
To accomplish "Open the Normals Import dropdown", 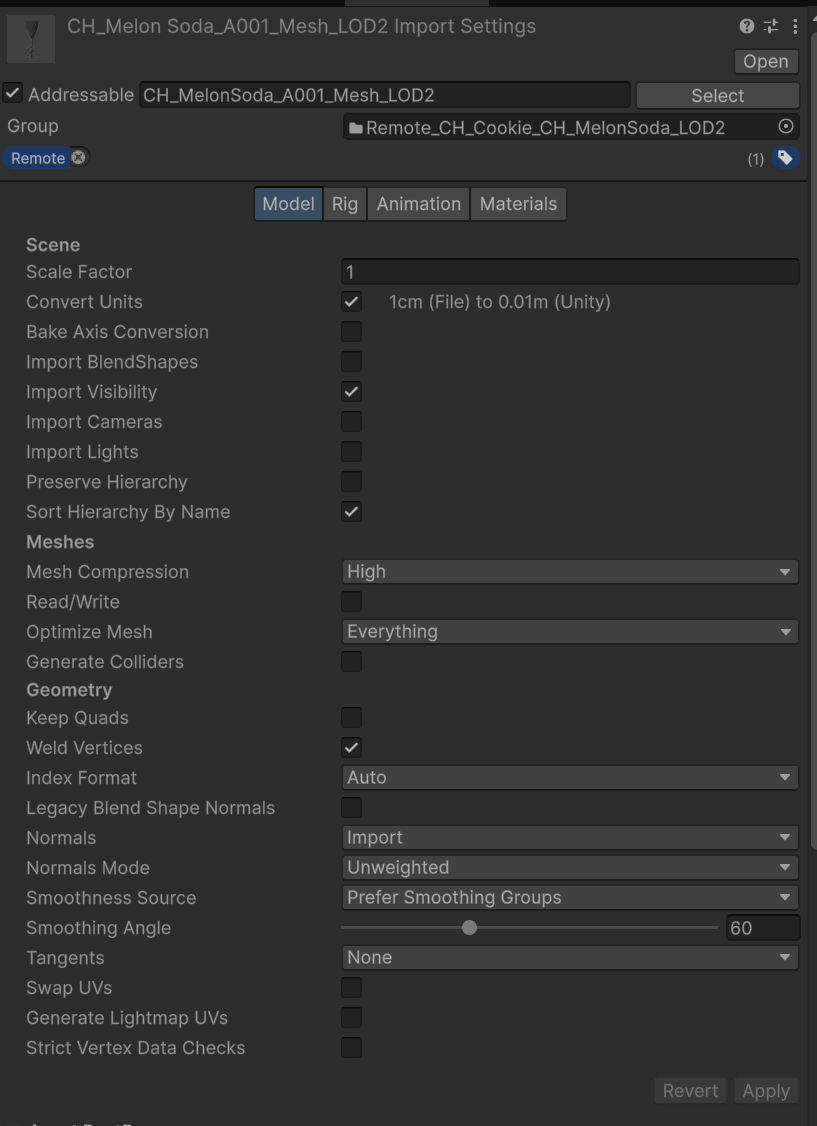I will (570, 838).
